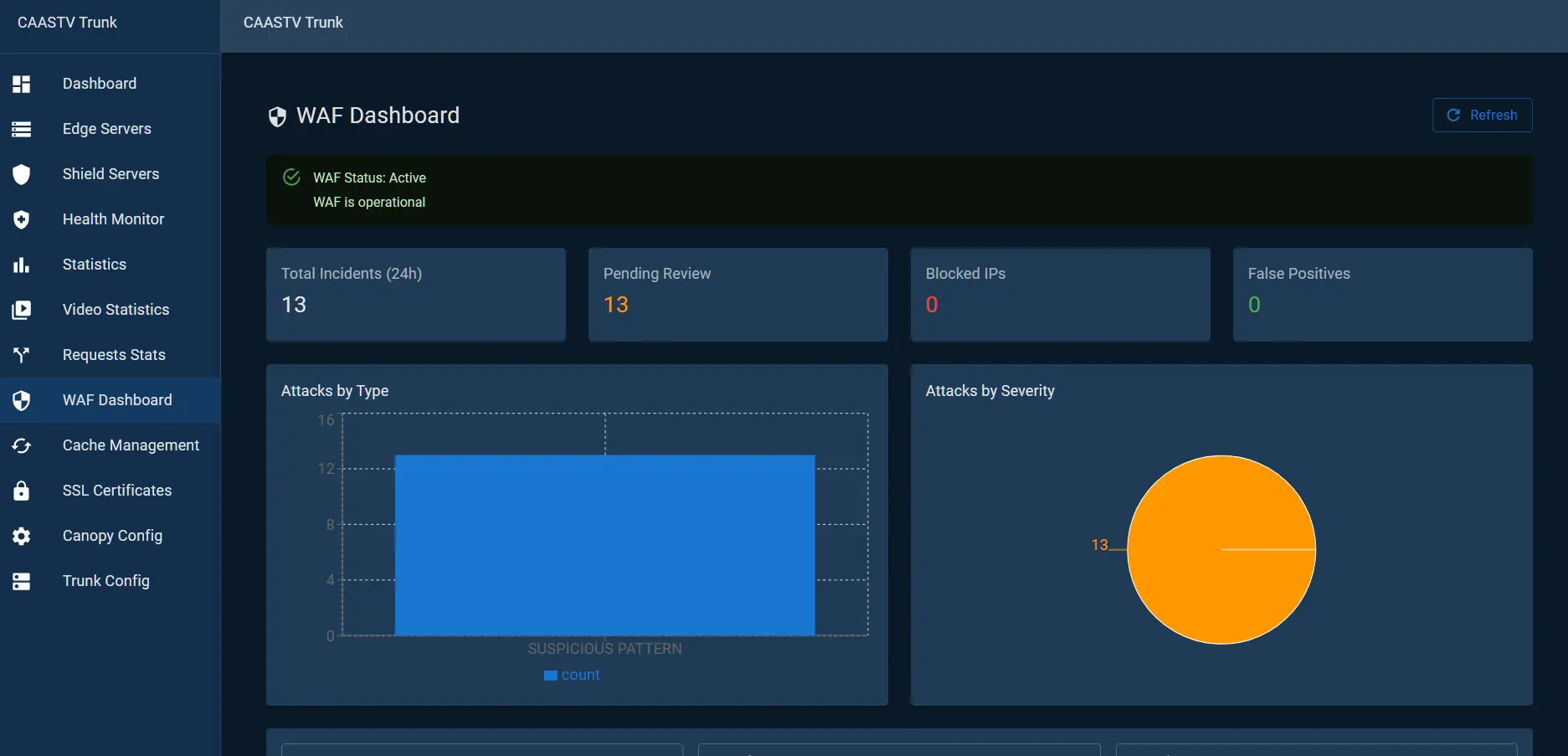This screenshot has height=756, width=1568.
Task: Select the Statistics bar-chart icon
Action: click(21, 265)
